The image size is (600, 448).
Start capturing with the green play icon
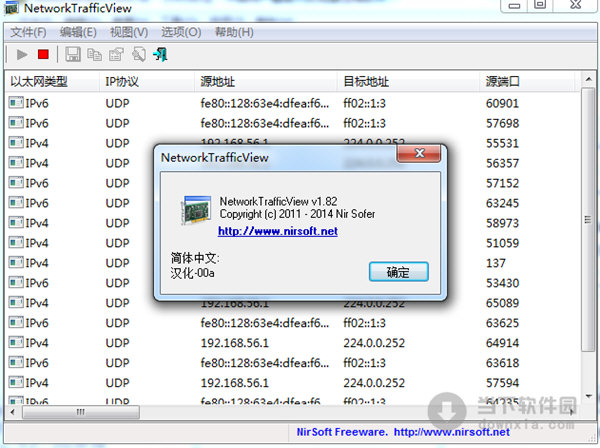pos(22,55)
